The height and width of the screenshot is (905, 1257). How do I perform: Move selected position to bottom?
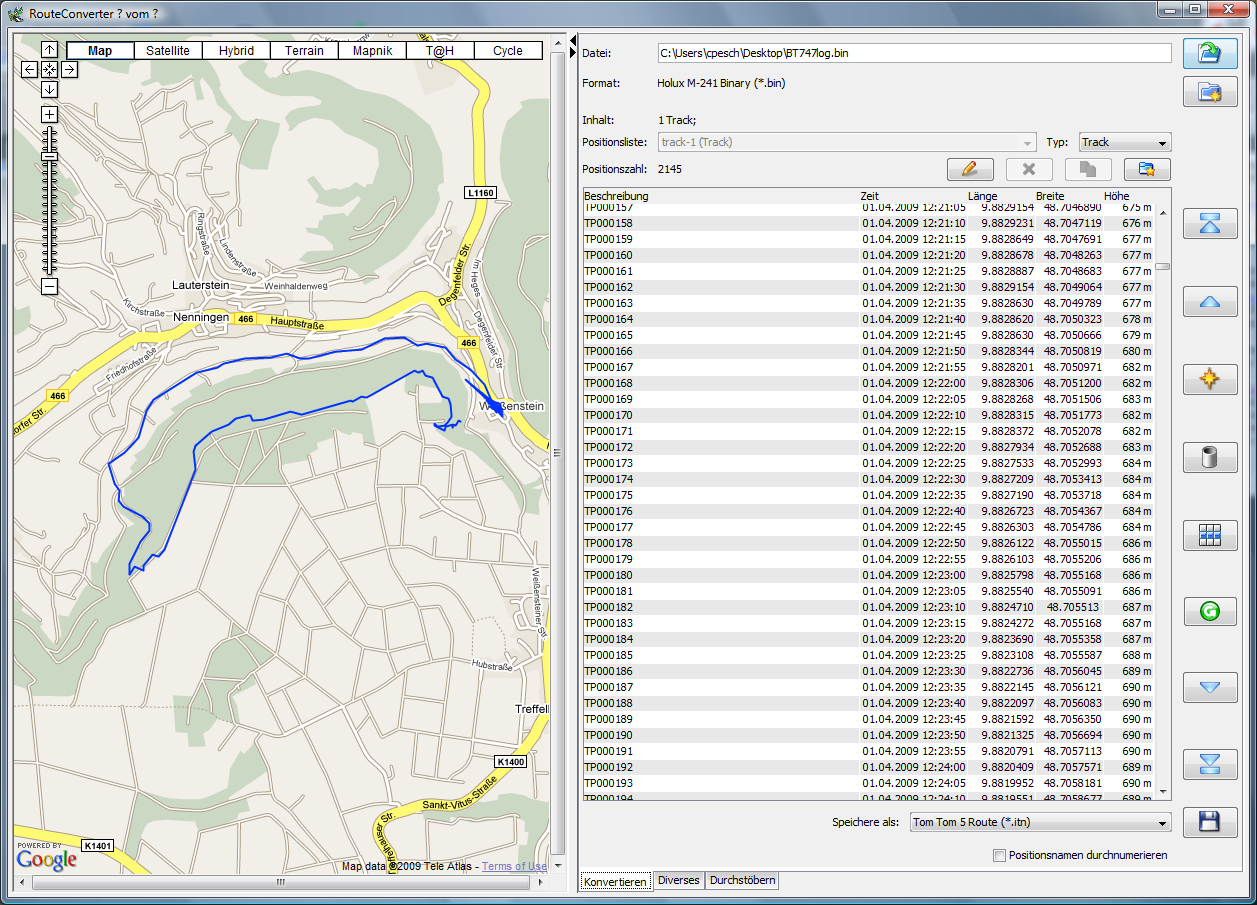point(1209,765)
